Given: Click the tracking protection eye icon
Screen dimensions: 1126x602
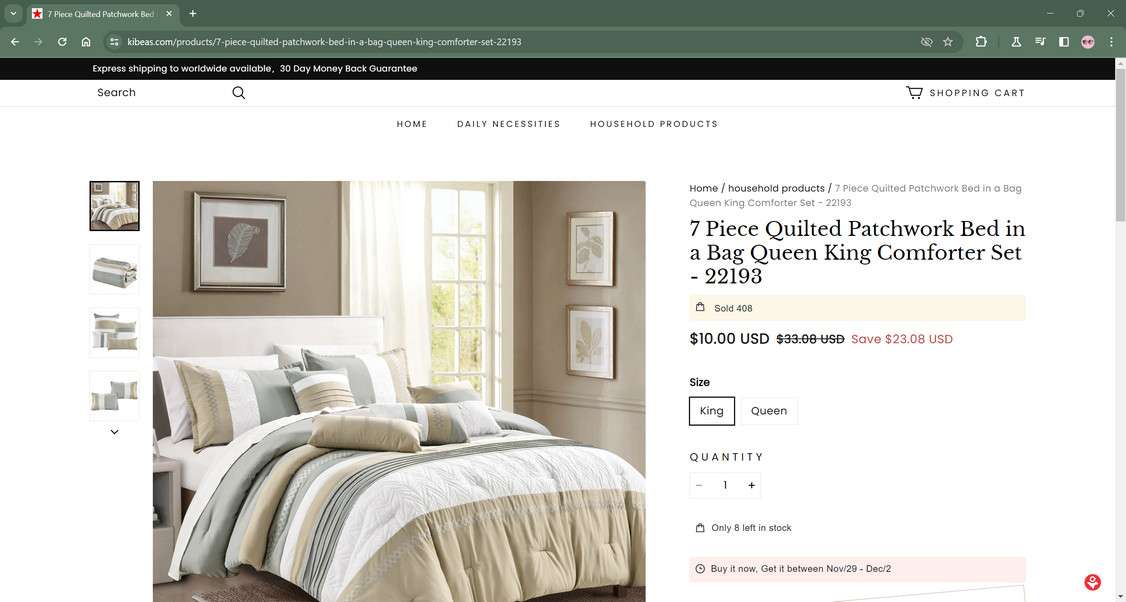Looking at the screenshot, I should (926, 42).
